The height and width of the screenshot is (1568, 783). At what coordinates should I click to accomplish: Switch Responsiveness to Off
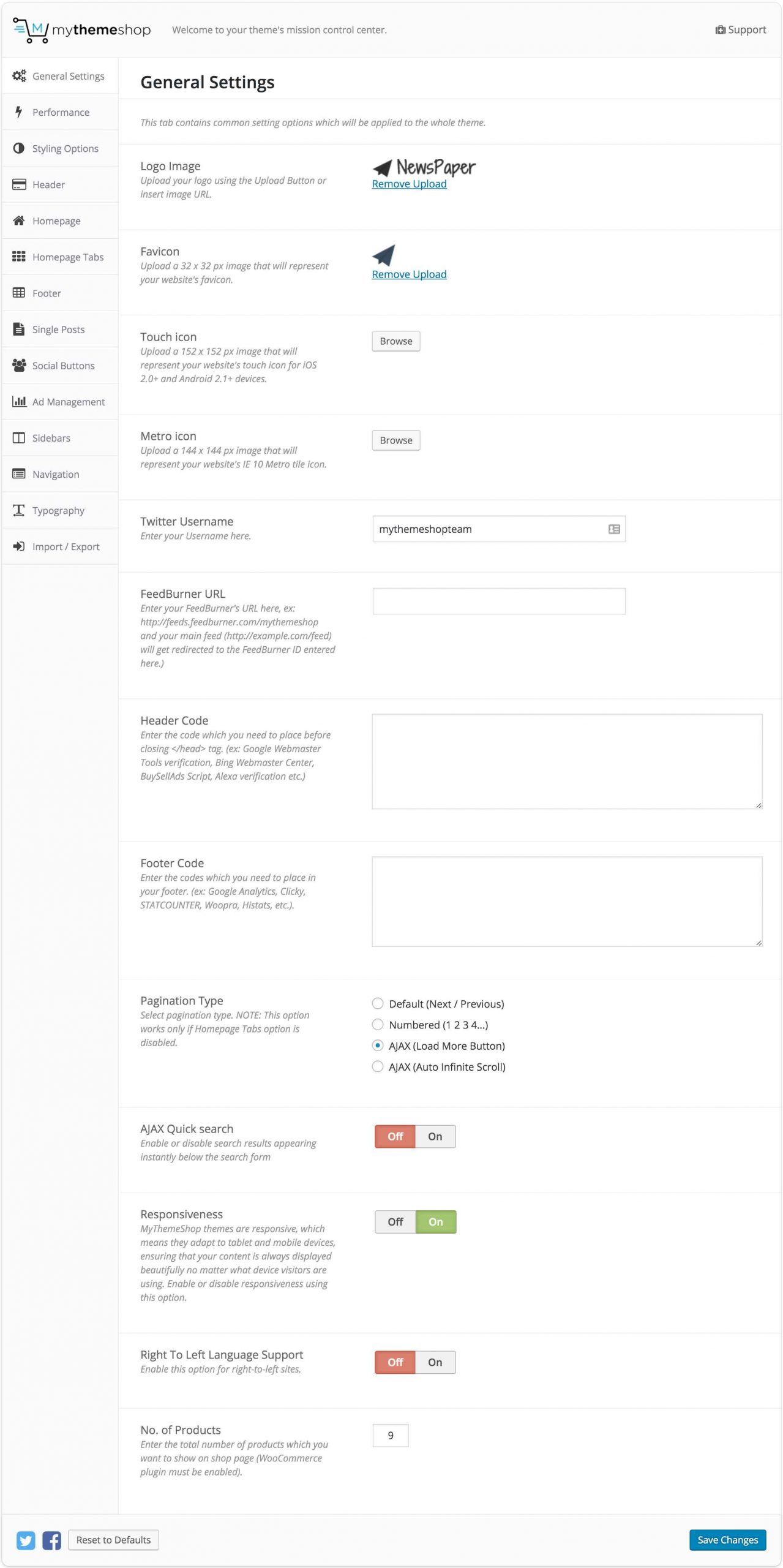click(395, 1221)
